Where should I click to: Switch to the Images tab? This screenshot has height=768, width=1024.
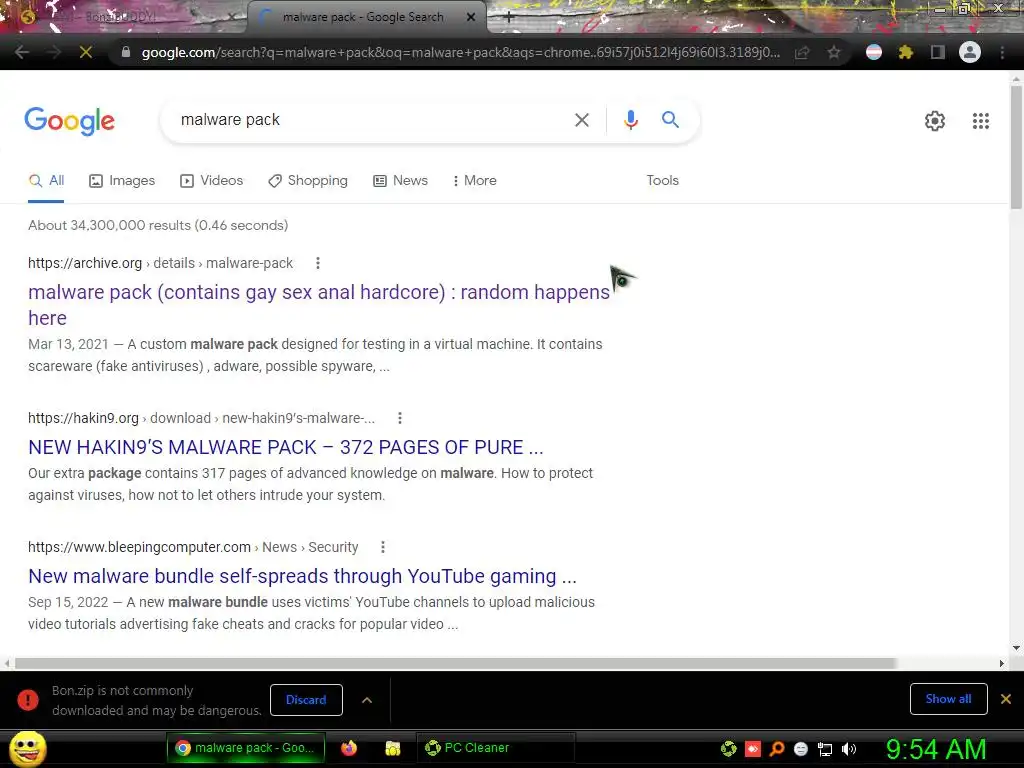(x=122, y=181)
